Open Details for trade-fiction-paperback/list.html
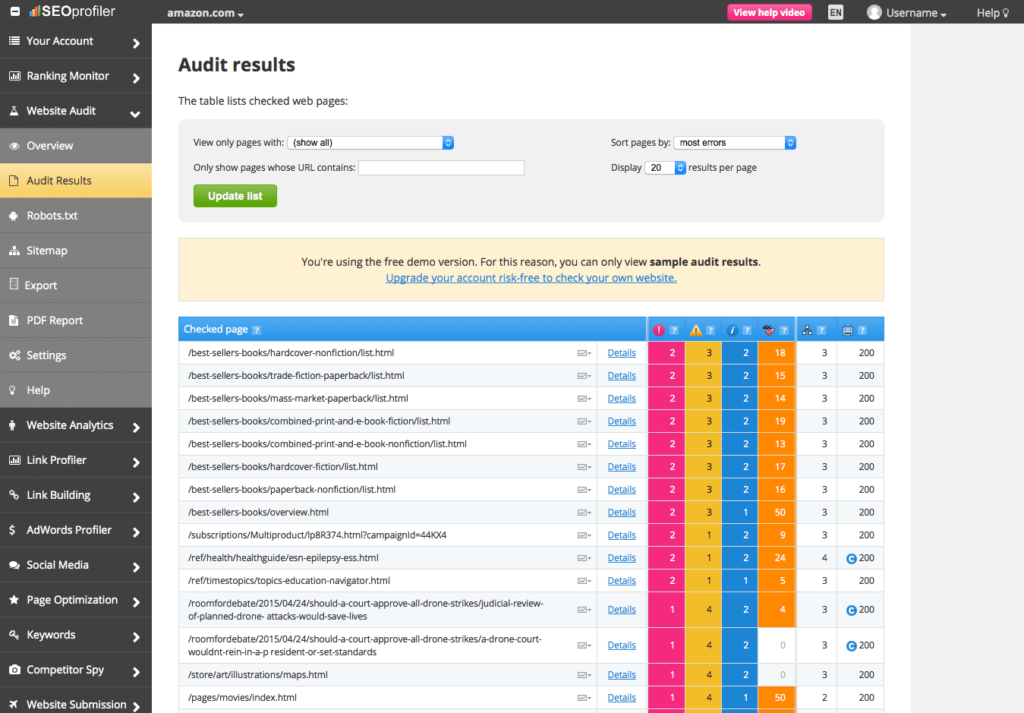 (621, 376)
